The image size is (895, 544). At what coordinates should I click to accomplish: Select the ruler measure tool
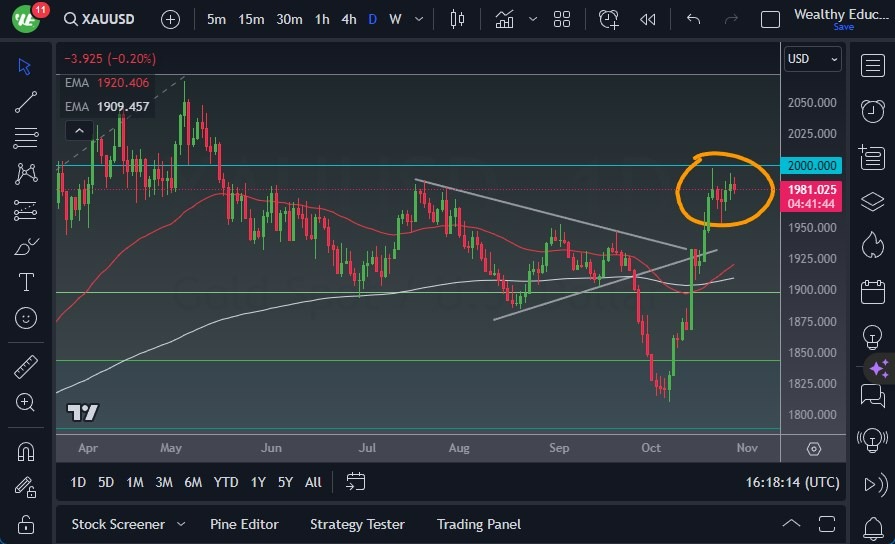pos(26,366)
